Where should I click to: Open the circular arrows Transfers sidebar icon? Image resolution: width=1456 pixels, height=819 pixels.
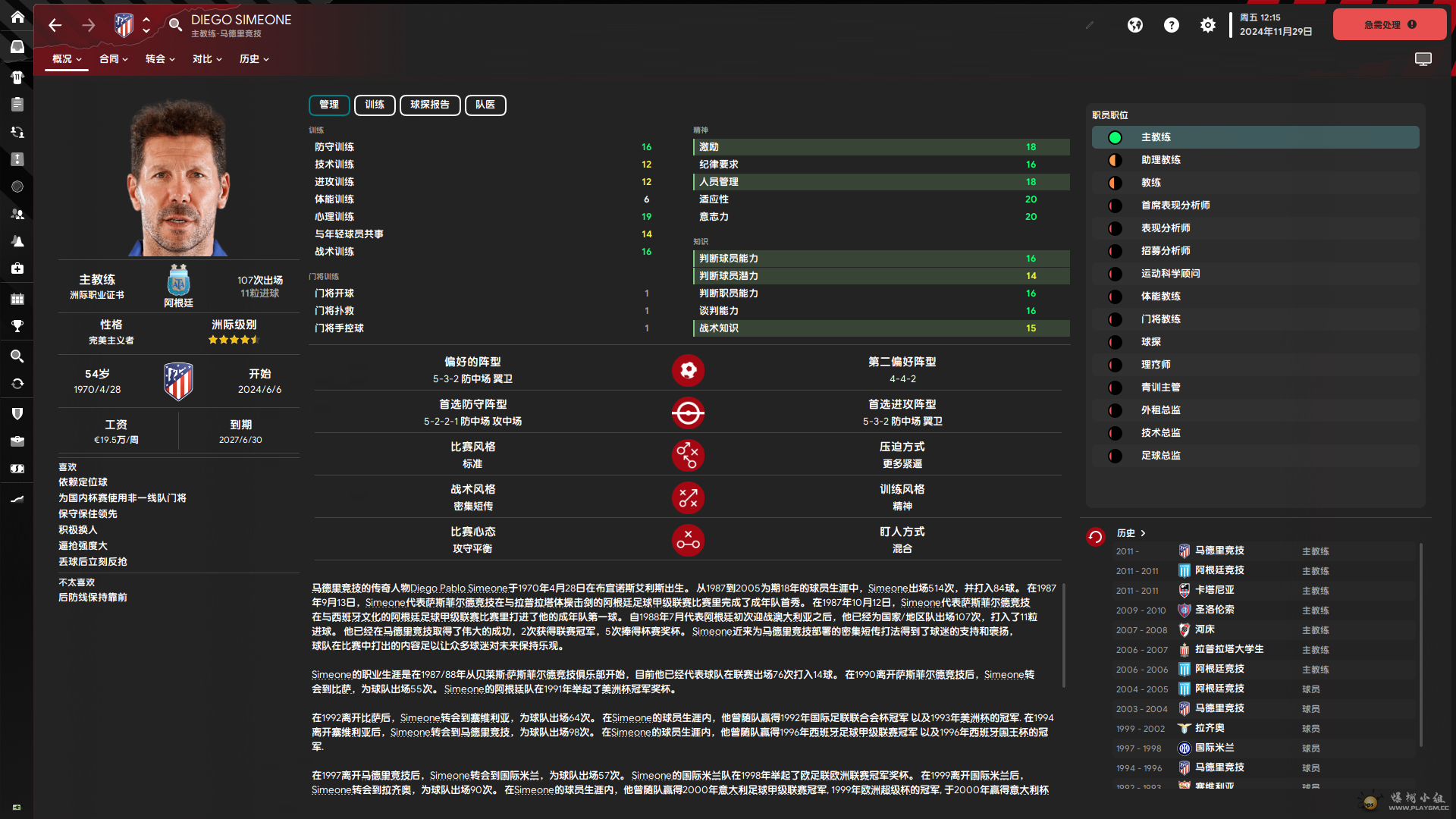pos(17,384)
